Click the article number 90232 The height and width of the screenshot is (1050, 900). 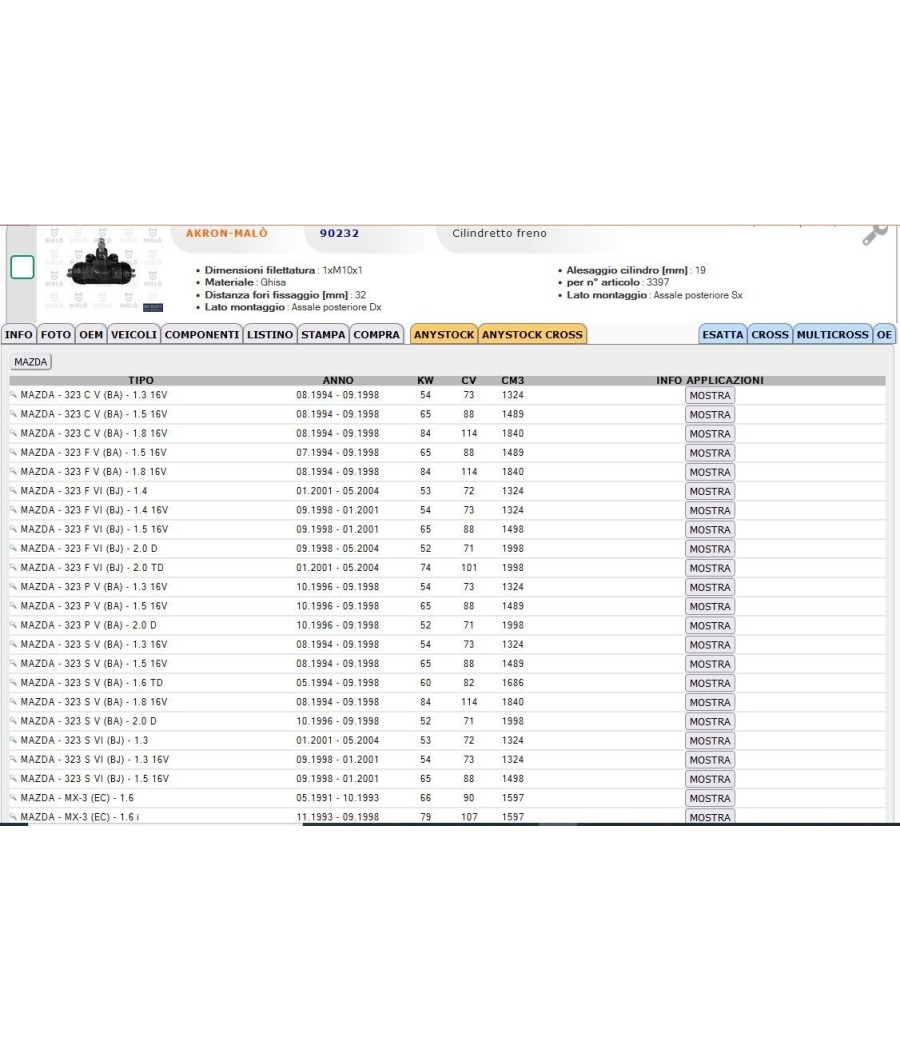[339, 233]
